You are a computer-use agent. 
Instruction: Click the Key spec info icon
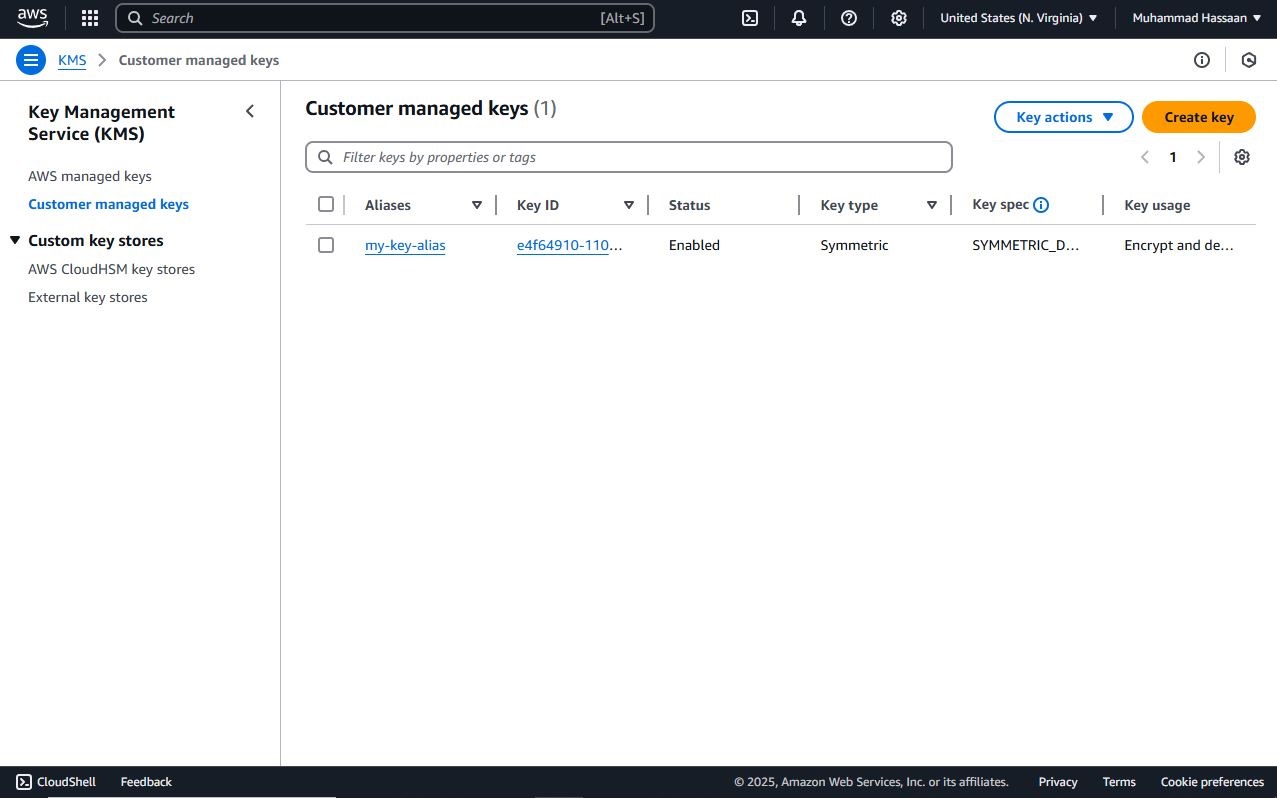click(x=1041, y=205)
